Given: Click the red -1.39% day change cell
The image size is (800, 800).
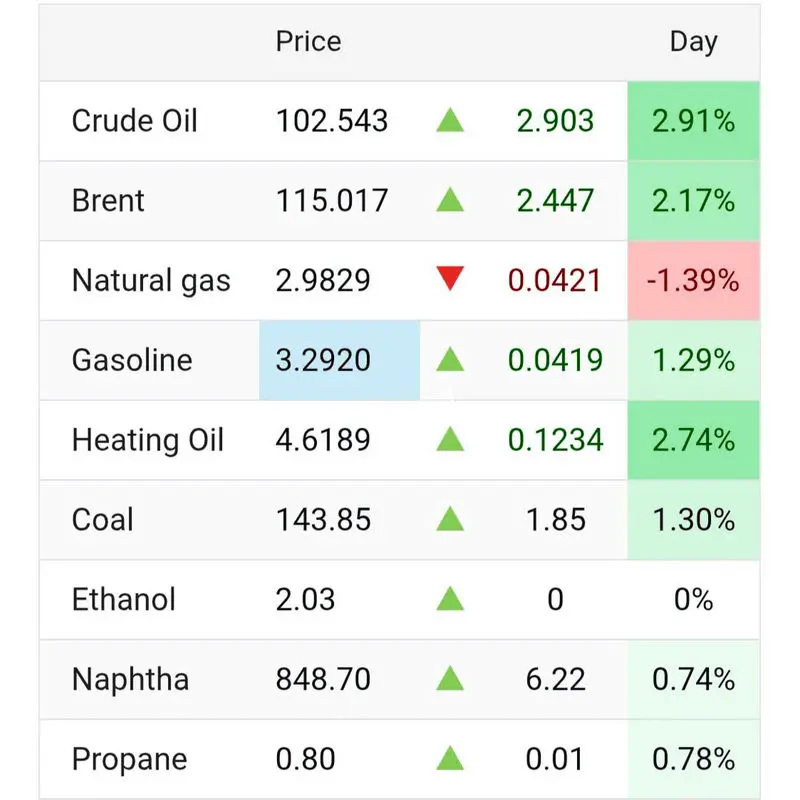Looking at the screenshot, I should click(x=693, y=281).
